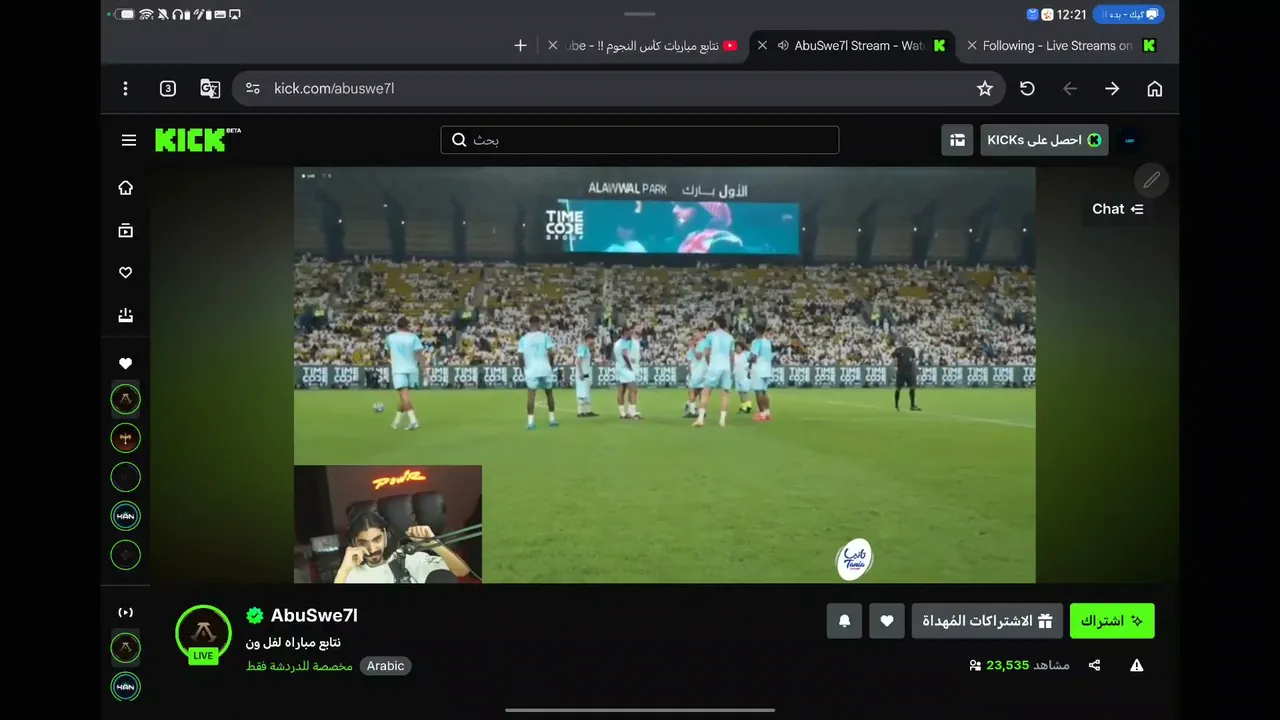Open the browser three-dot menu
Image resolution: width=1280 pixels, height=720 pixels.
pyautogui.click(x=125, y=88)
